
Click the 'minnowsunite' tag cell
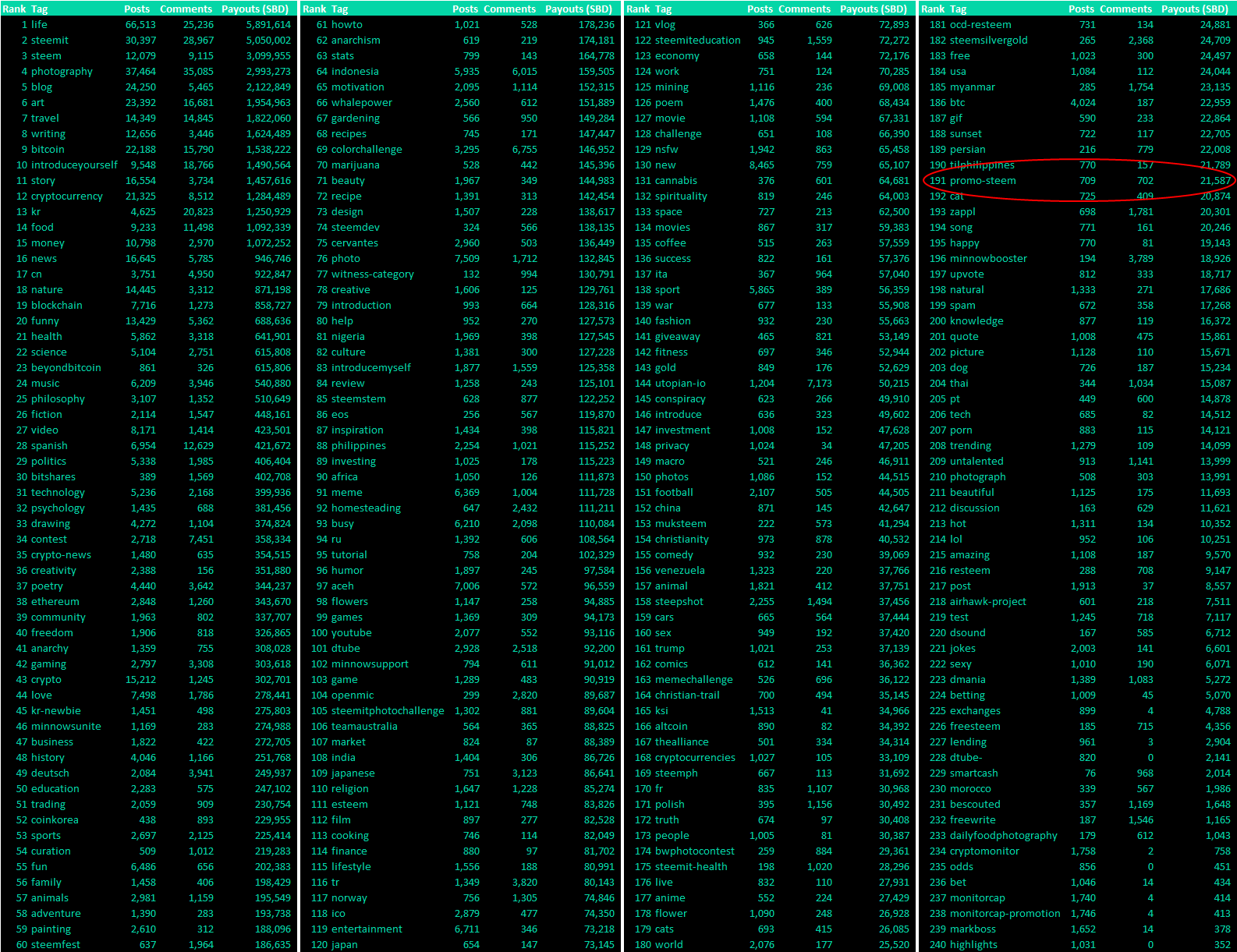click(x=66, y=726)
